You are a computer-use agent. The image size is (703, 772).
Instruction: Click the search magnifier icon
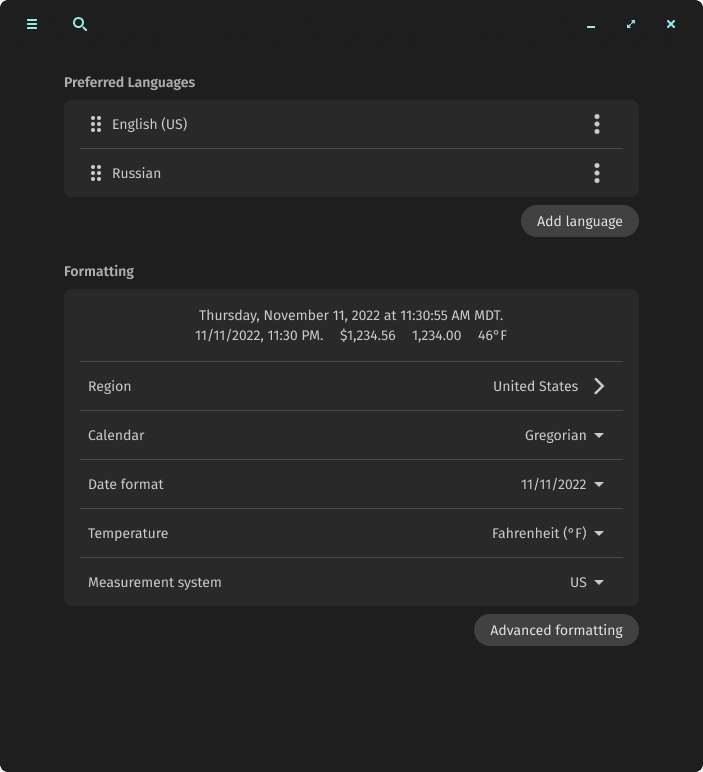tap(80, 24)
